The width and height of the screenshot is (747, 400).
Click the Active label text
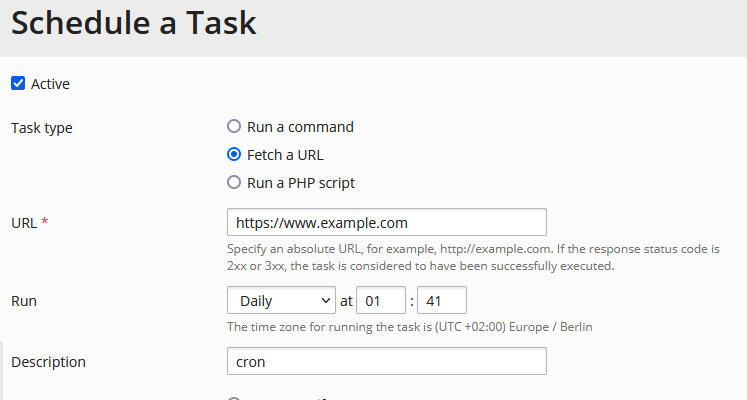point(50,84)
